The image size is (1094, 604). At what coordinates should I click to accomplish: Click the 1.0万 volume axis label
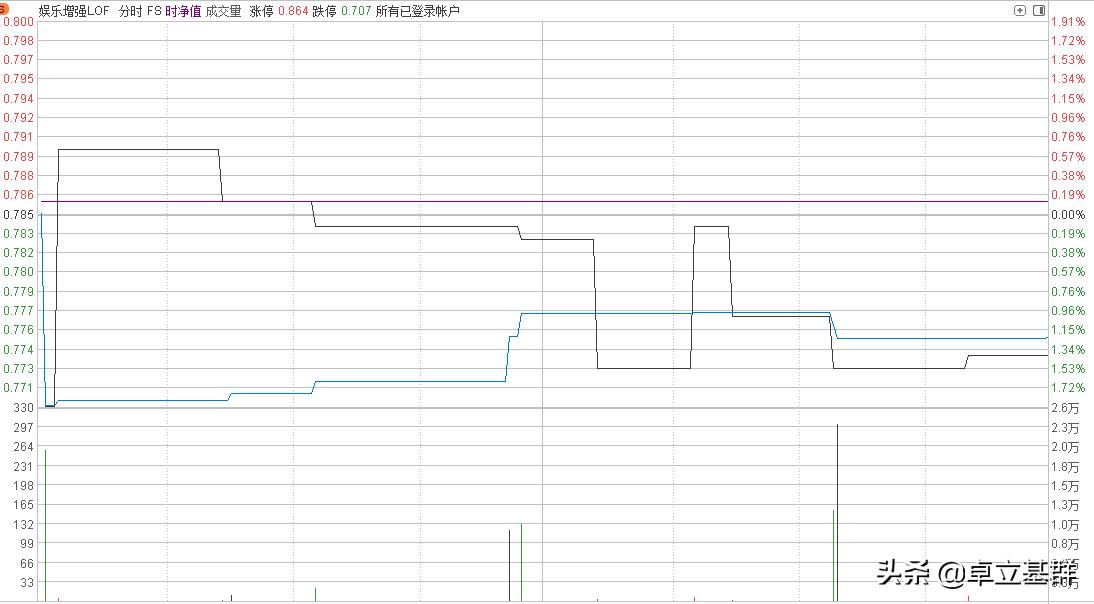click(1066, 525)
